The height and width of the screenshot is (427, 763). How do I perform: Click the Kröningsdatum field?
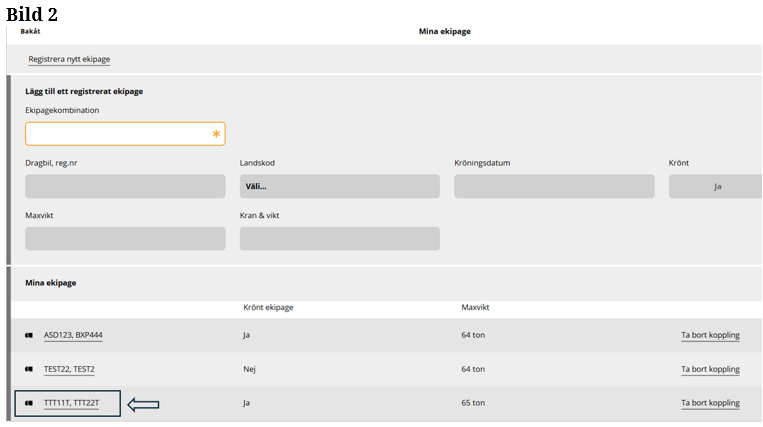tap(554, 186)
